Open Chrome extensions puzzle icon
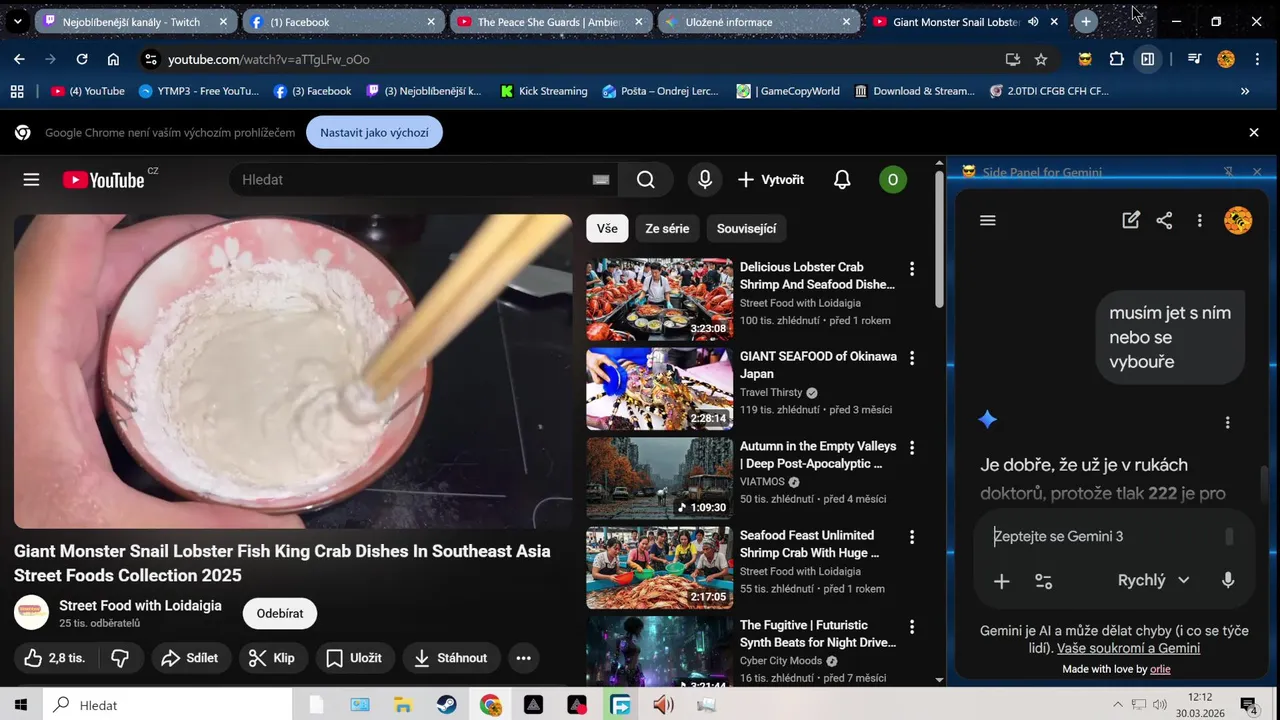Screen dimensions: 1280x720 pos(1117,59)
